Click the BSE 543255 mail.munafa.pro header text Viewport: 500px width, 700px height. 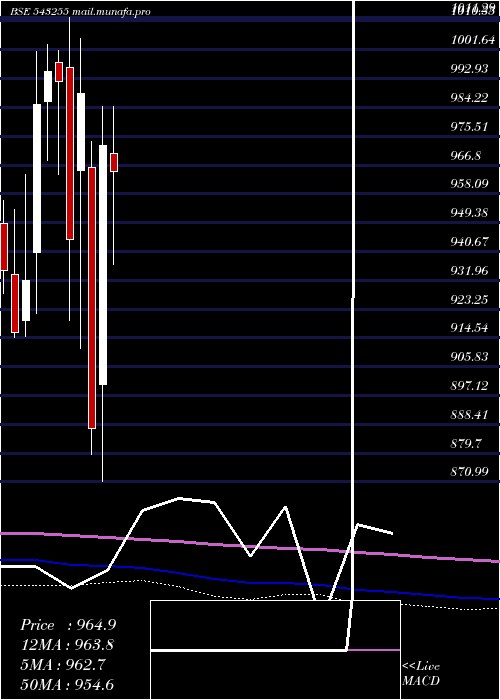click(x=80, y=12)
